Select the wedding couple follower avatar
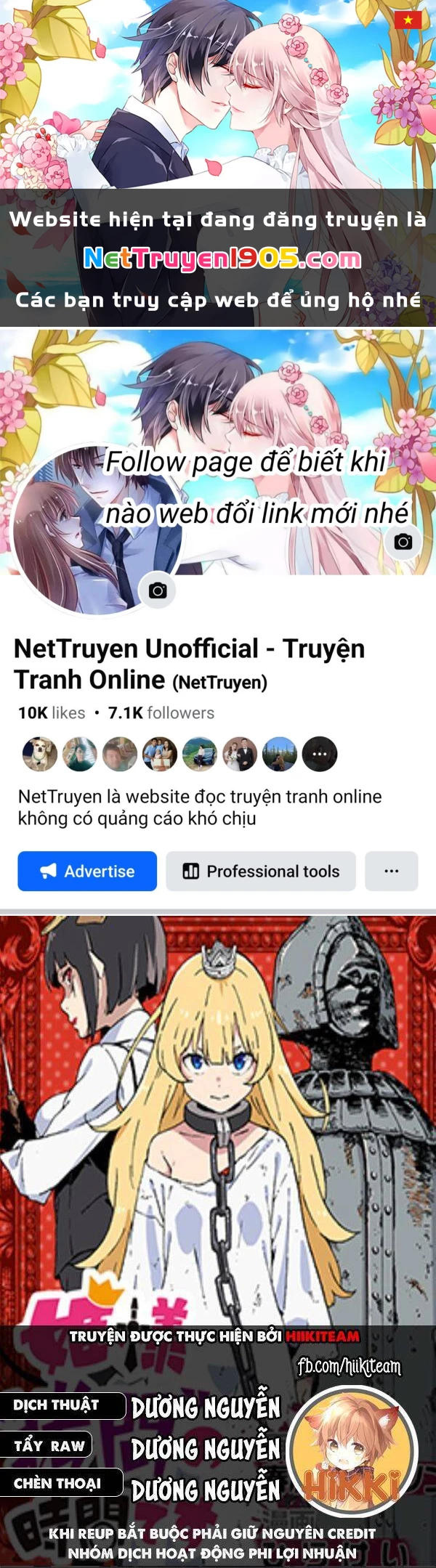Screen dimensions: 436x1568 click(x=240, y=754)
